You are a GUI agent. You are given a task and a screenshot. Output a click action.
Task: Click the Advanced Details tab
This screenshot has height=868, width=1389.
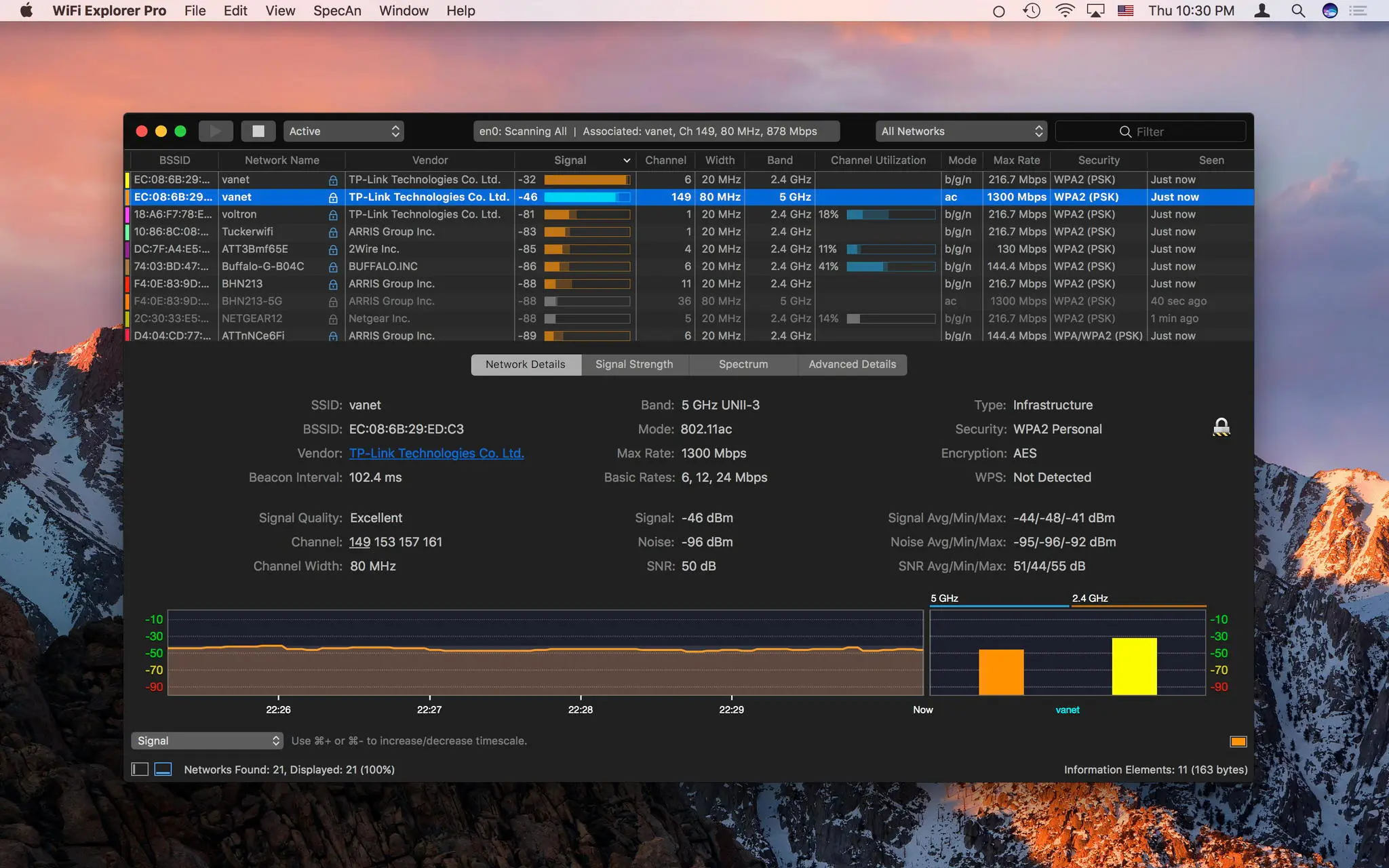tap(851, 363)
